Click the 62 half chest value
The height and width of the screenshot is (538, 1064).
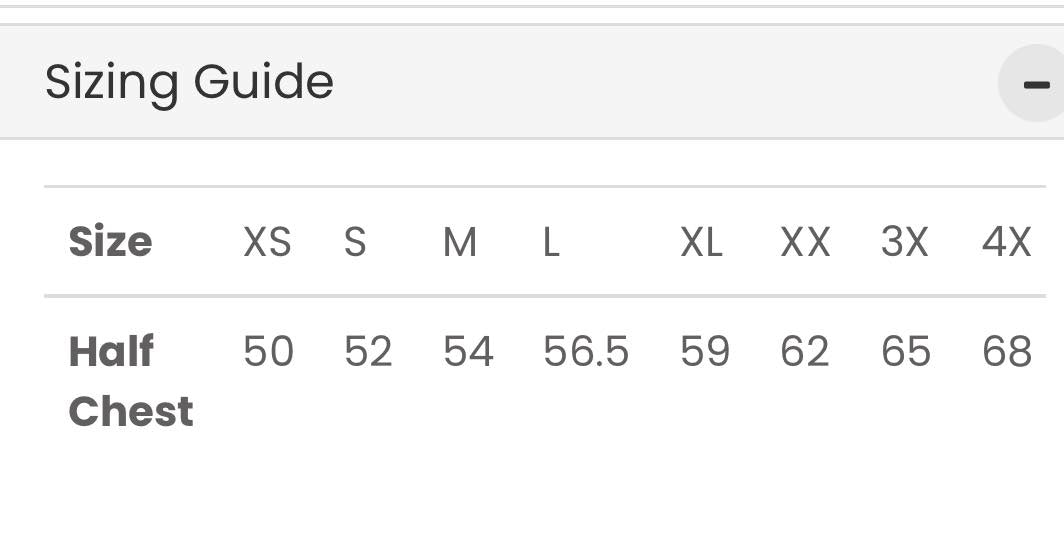(x=805, y=352)
